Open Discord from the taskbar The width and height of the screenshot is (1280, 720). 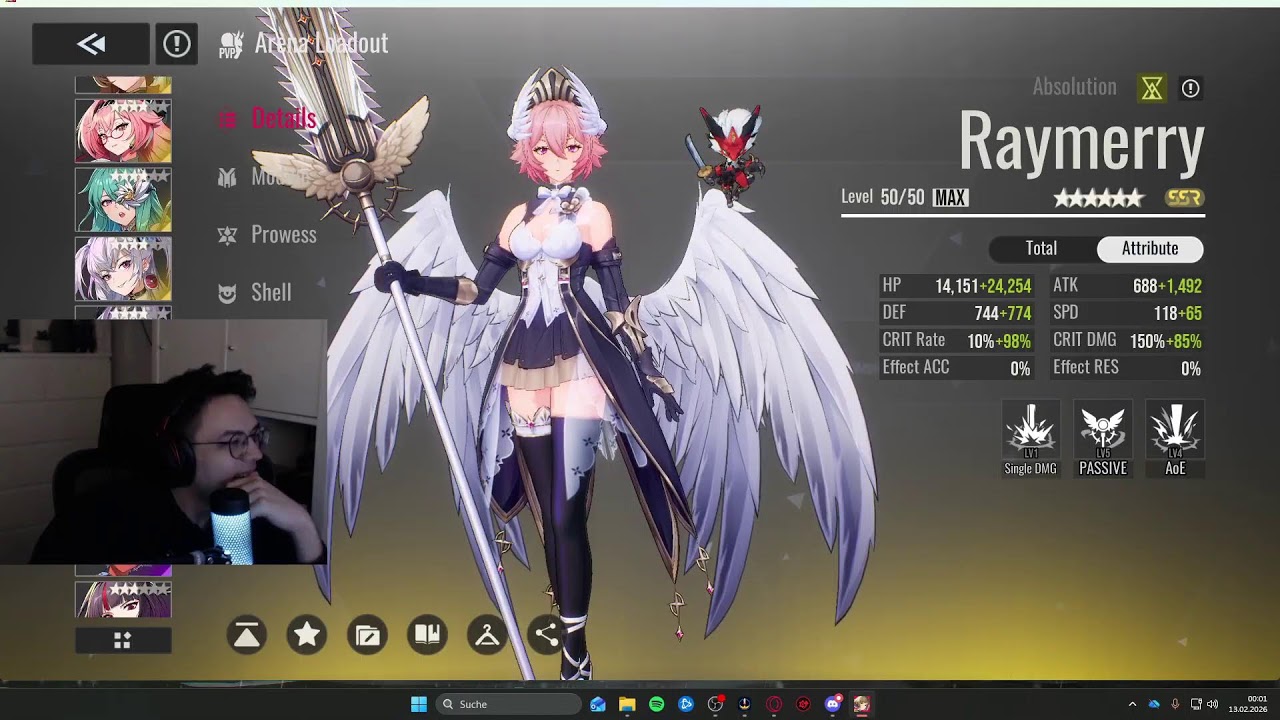[x=832, y=704]
